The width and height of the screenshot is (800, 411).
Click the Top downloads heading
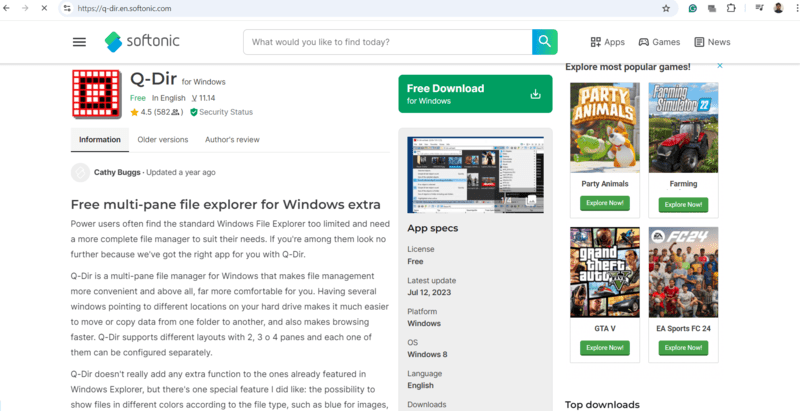pos(602,405)
